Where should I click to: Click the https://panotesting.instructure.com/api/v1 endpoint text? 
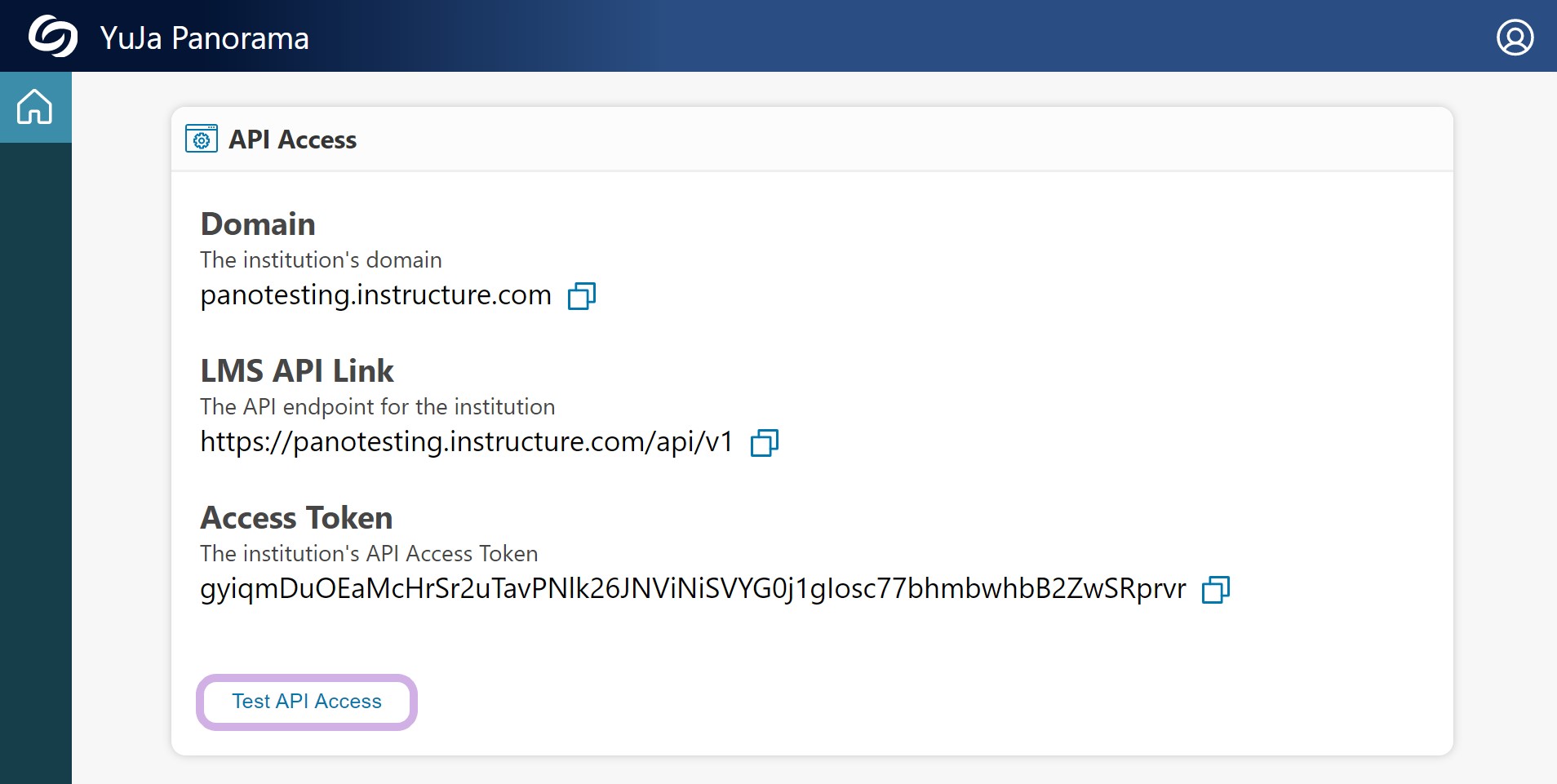click(x=467, y=441)
